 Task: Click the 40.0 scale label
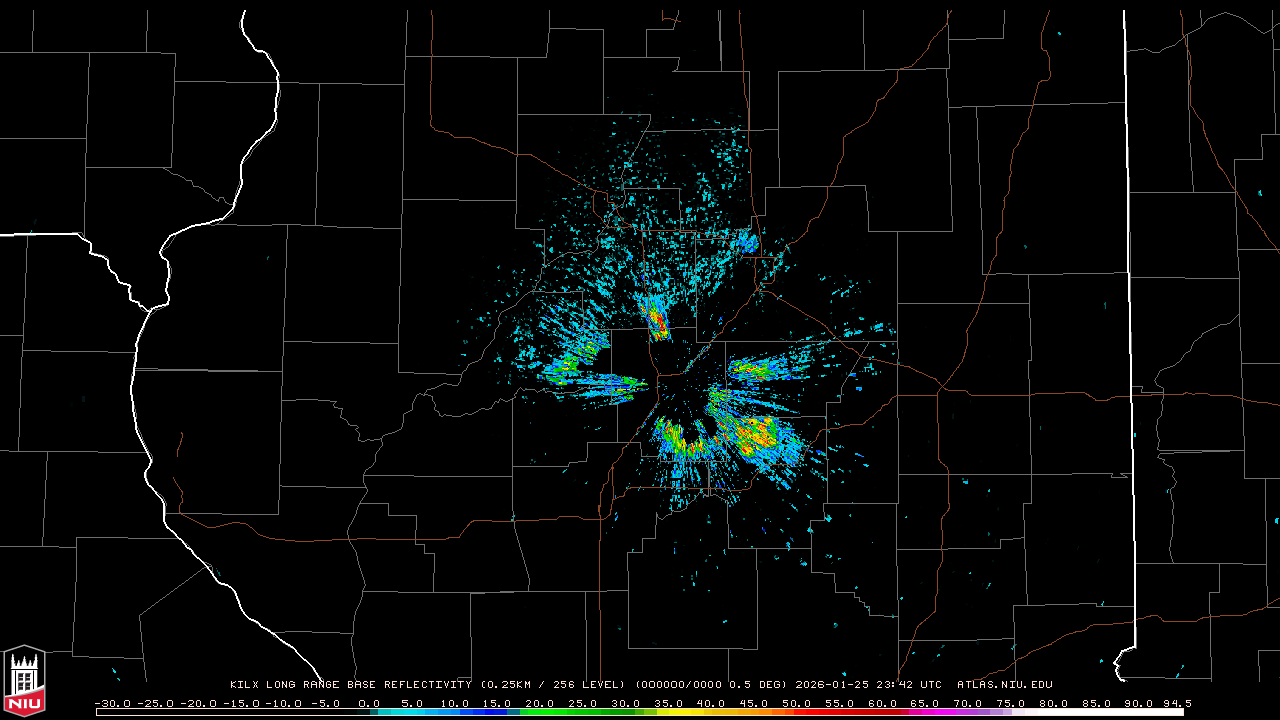point(712,703)
